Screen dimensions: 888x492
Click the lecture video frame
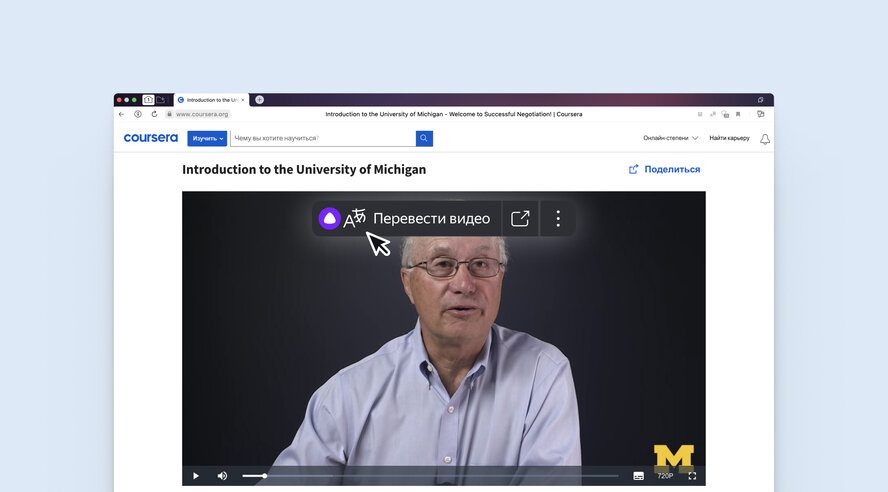tap(443, 338)
